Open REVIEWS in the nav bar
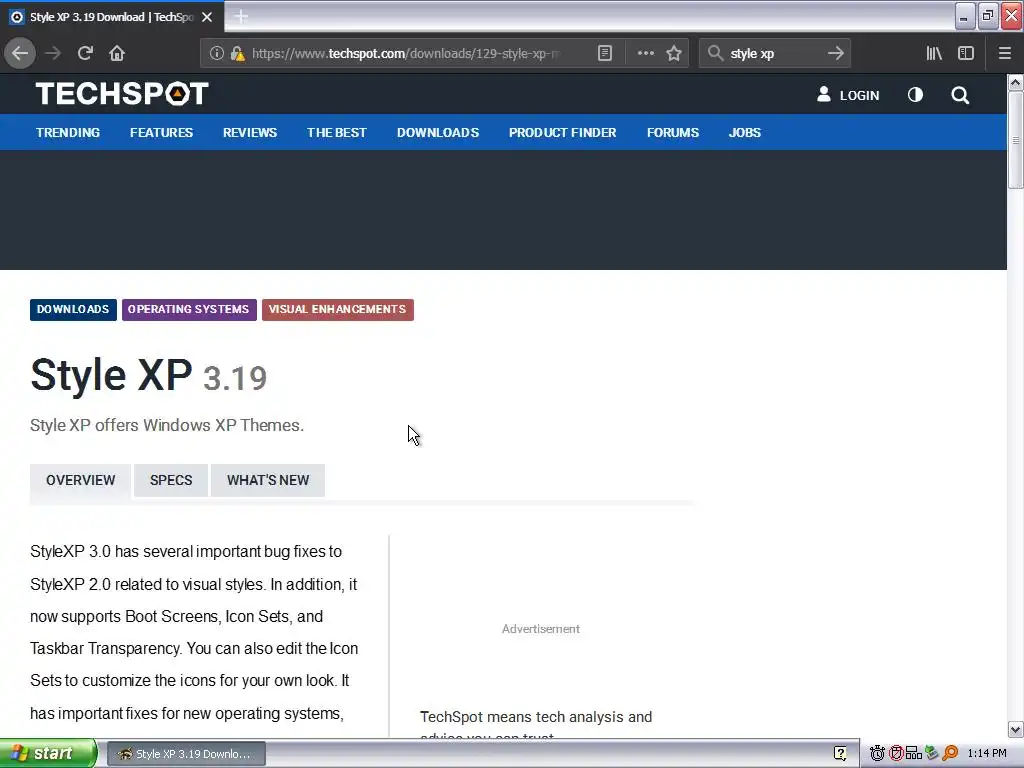The image size is (1024, 768). pyautogui.click(x=249, y=133)
